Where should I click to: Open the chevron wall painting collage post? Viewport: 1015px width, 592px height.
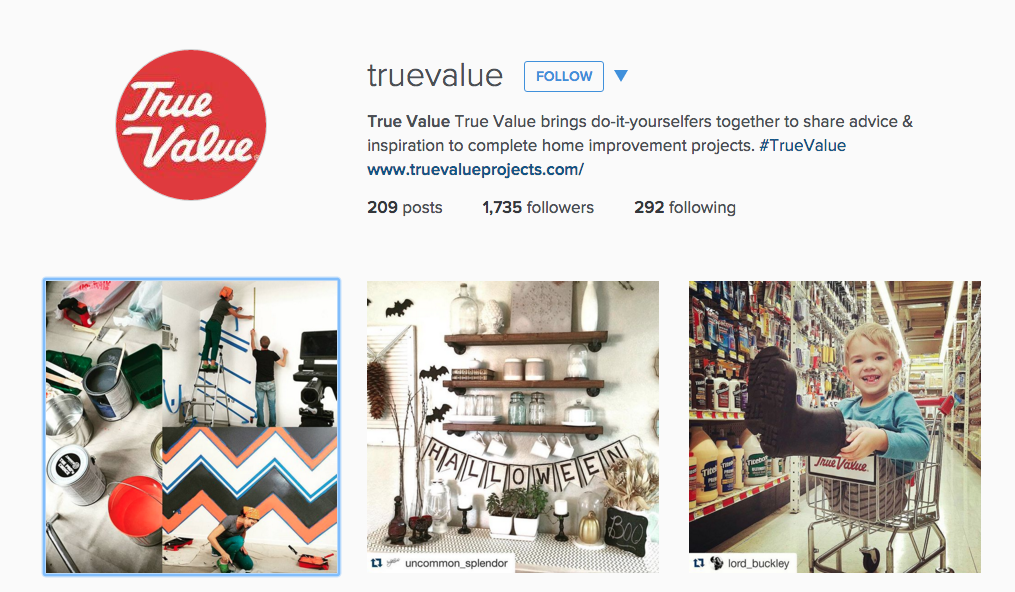(192, 427)
